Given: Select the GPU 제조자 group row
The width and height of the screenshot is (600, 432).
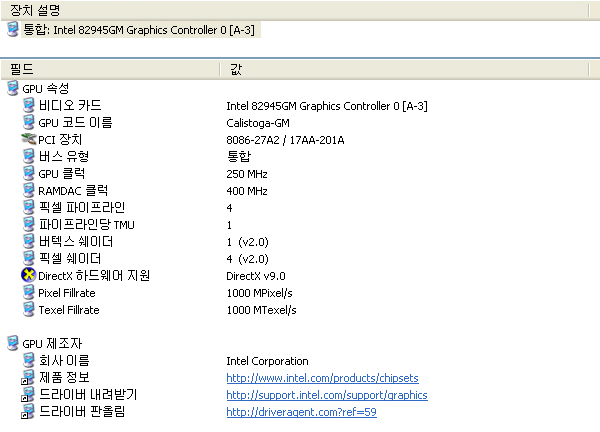Looking at the screenshot, I should click(52, 344).
